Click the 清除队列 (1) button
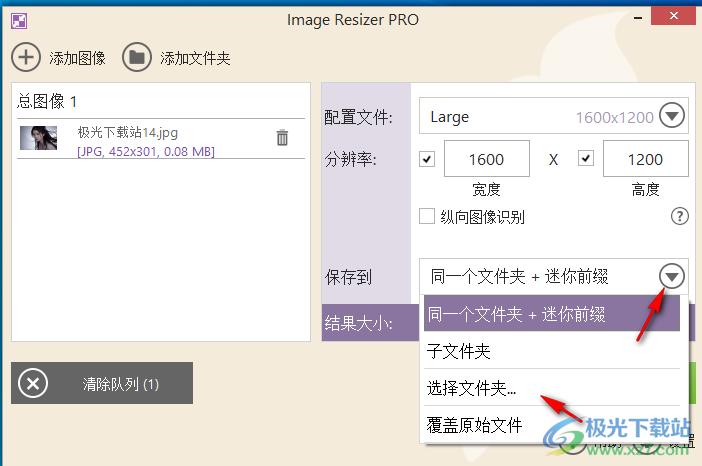This screenshot has height=466, width=702. [102, 383]
